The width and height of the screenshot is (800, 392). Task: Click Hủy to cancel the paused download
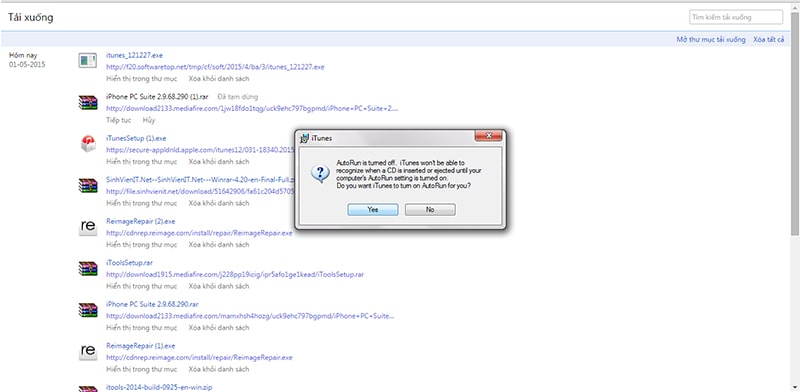(148, 120)
